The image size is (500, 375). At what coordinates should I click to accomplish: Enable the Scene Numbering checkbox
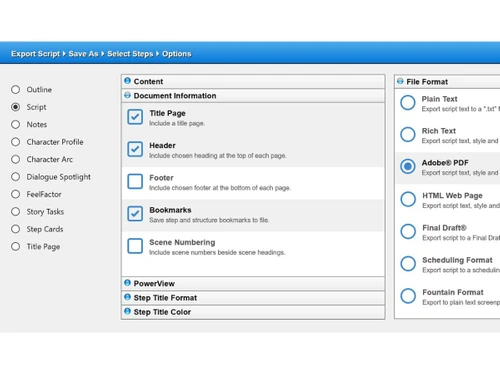point(135,246)
